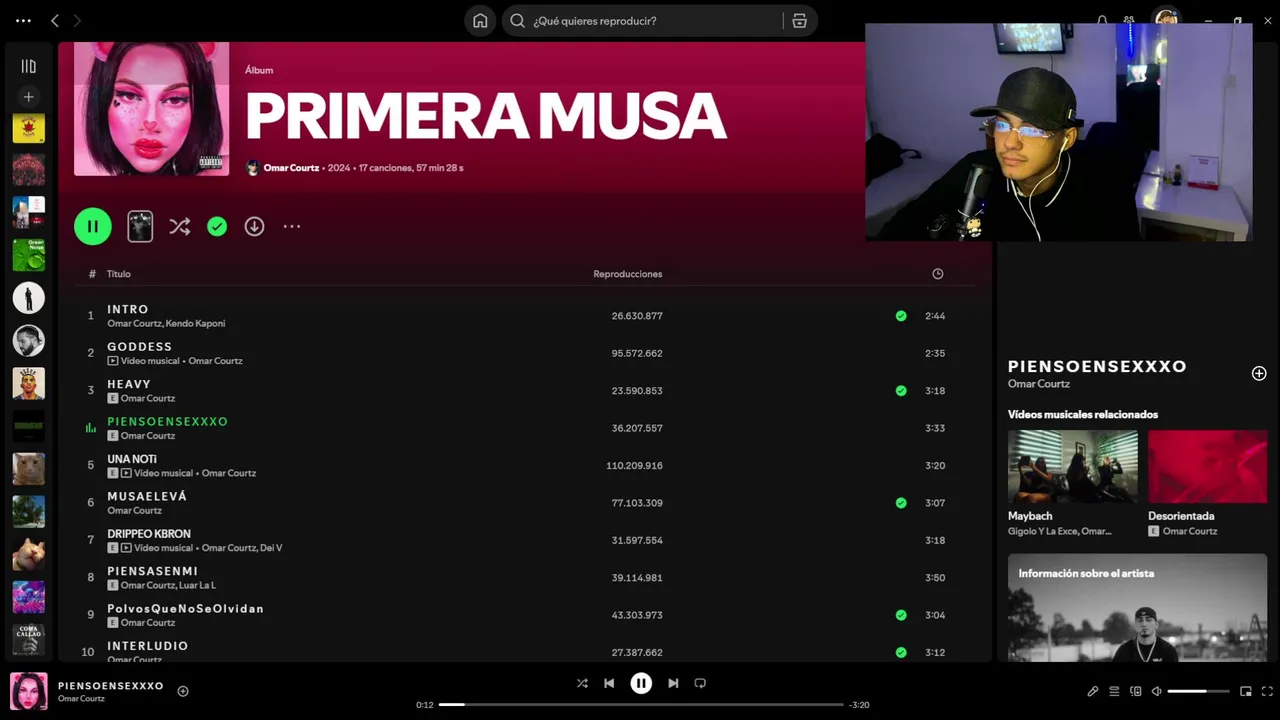Toggle shuffle in the bottom player

pos(582,683)
